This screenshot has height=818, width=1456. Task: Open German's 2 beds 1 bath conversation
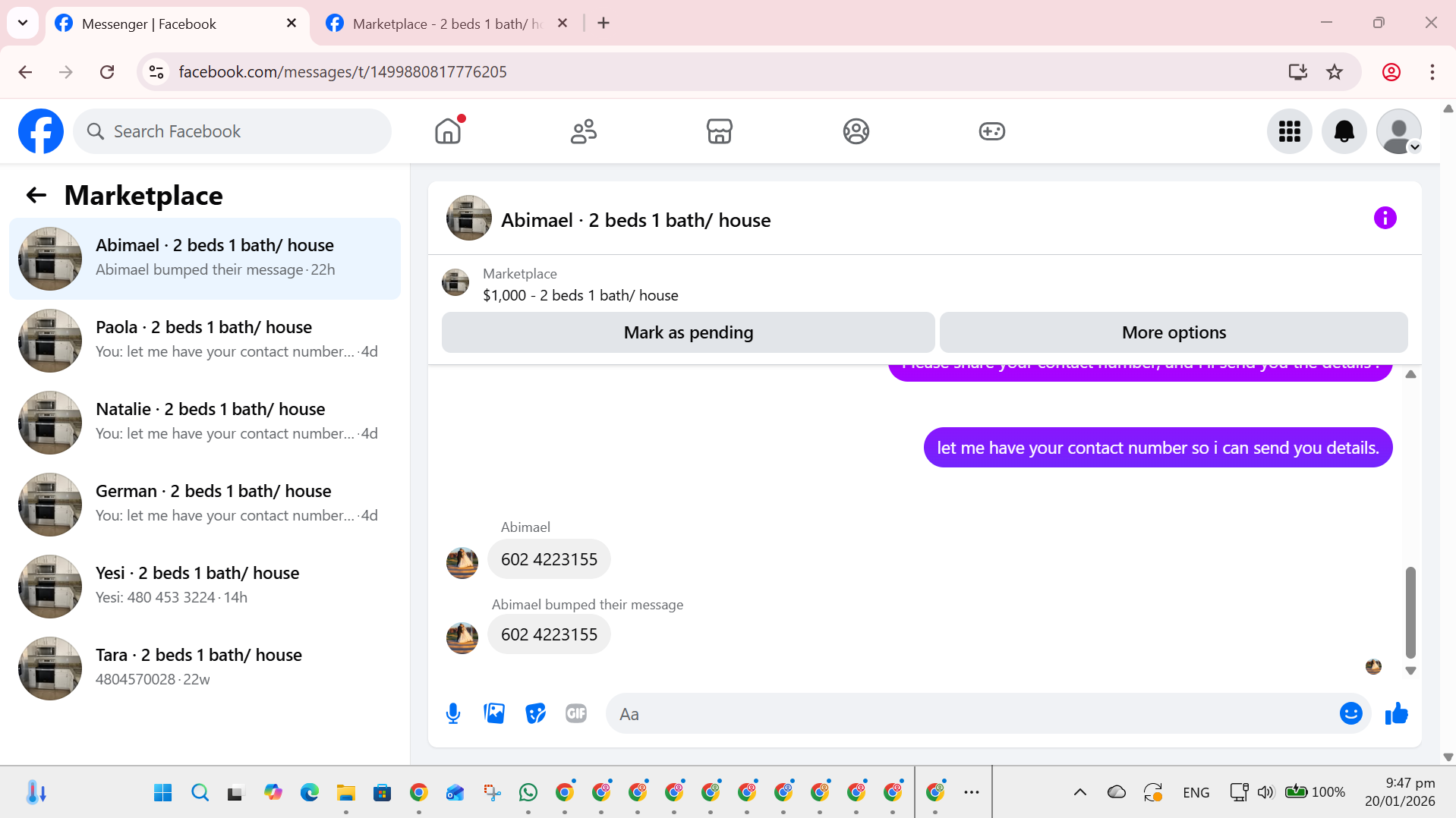point(205,505)
